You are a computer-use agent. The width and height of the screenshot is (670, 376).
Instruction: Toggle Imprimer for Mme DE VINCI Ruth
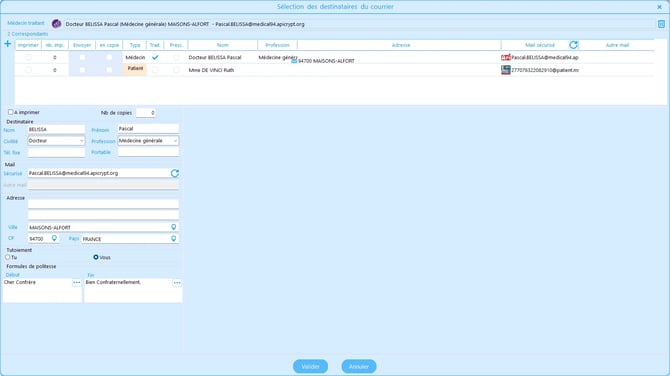[x=28, y=70]
